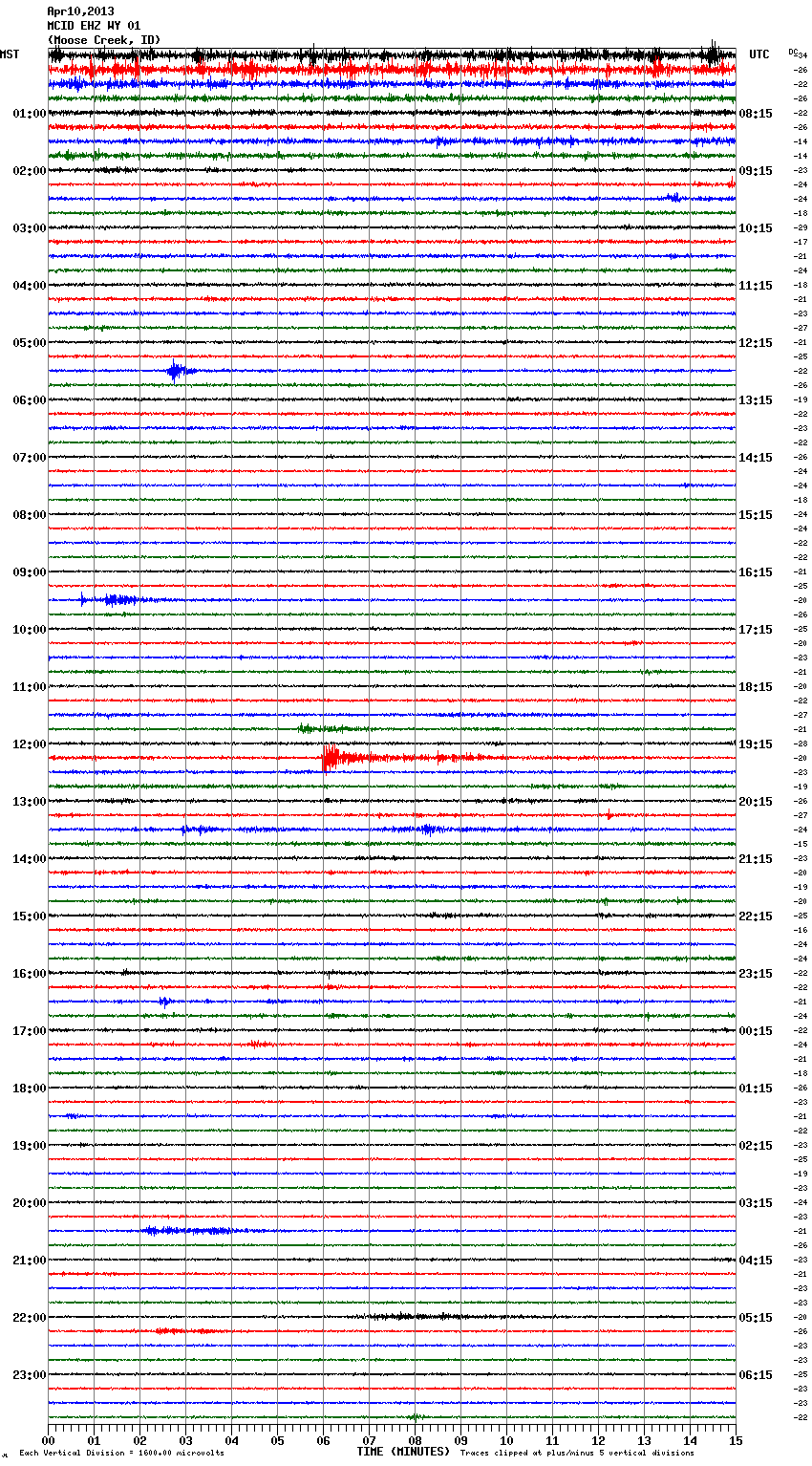Select the station code "MCID EHZ WY 01"
This screenshot has width=812, height=1466.
(94, 26)
